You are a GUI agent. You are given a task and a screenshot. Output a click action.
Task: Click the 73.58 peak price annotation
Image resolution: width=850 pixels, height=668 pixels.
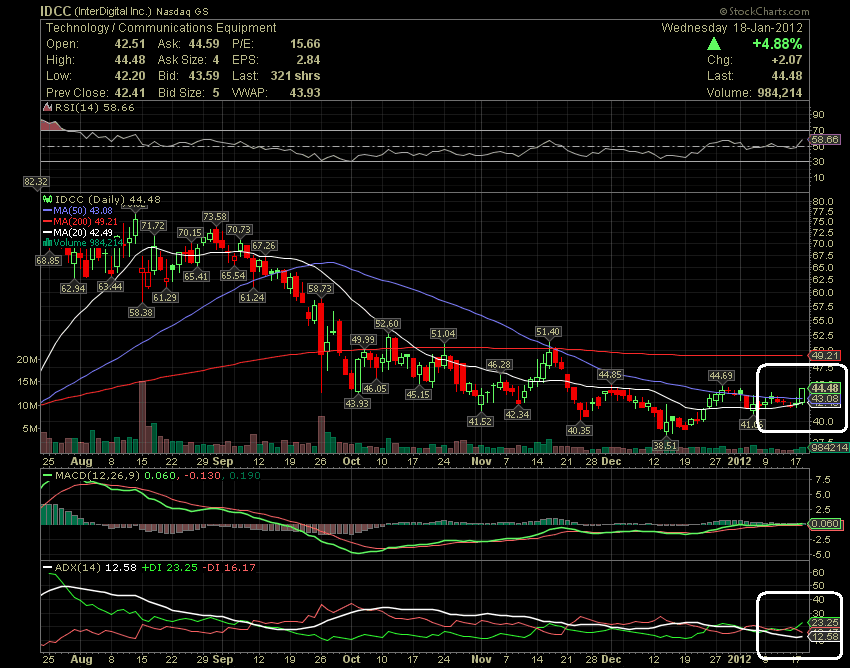(215, 216)
